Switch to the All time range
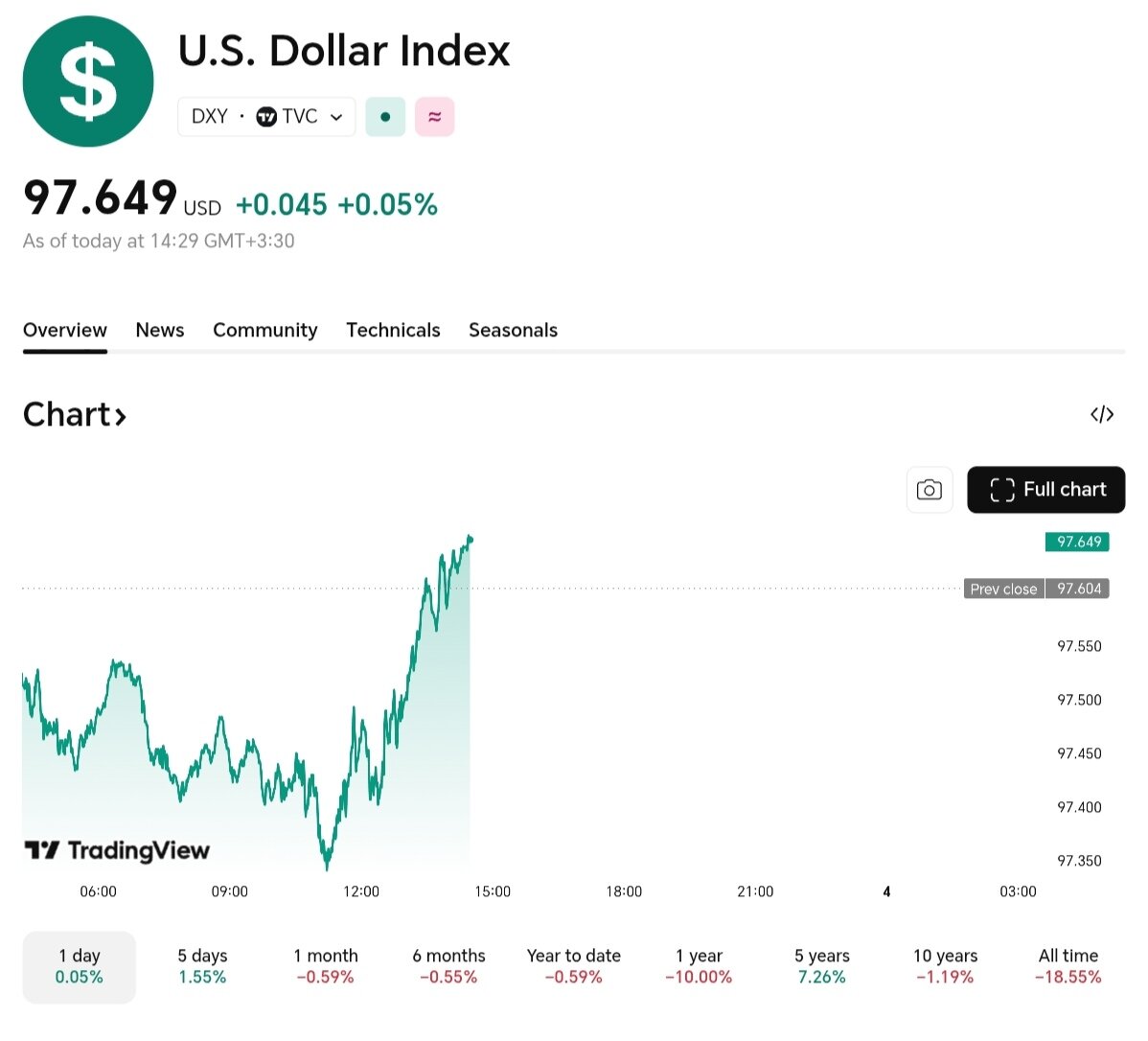The height and width of the screenshot is (1041, 1148). pos(1068,966)
